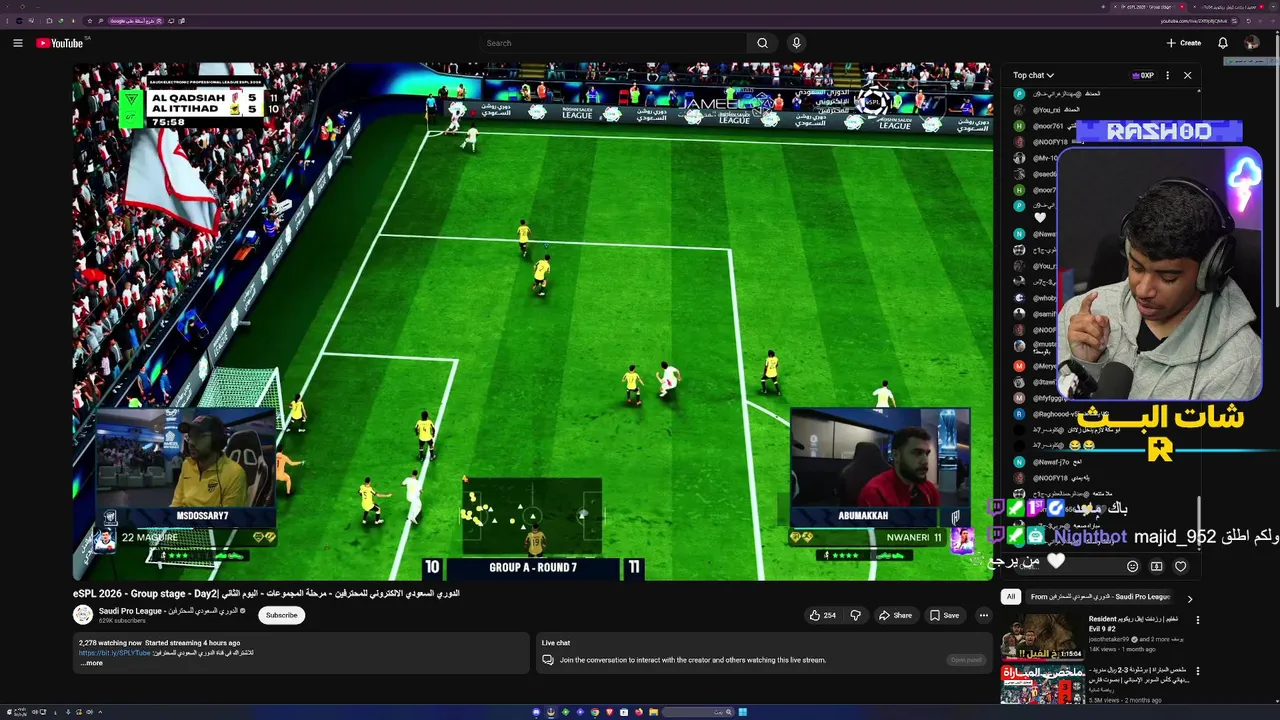Click the 0XP points badge in chat
The height and width of the screenshot is (720, 1280).
click(1143, 75)
